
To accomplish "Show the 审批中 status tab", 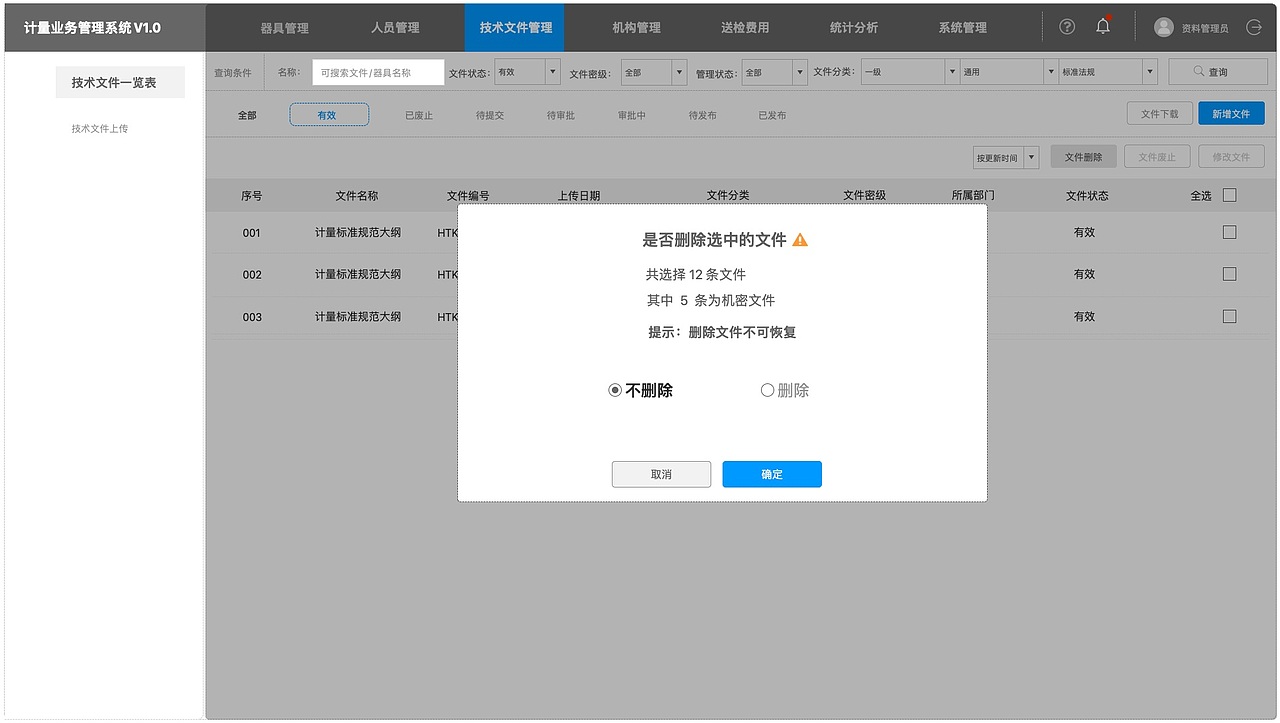I will pos(632,115).
